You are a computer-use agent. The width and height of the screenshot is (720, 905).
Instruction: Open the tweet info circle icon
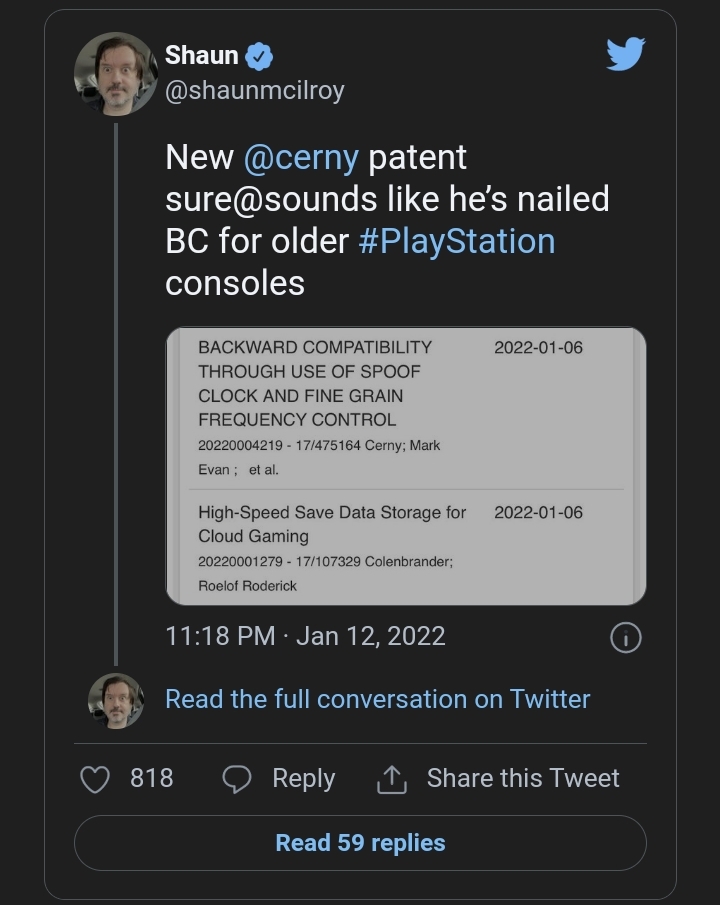[x=625, y=638]
